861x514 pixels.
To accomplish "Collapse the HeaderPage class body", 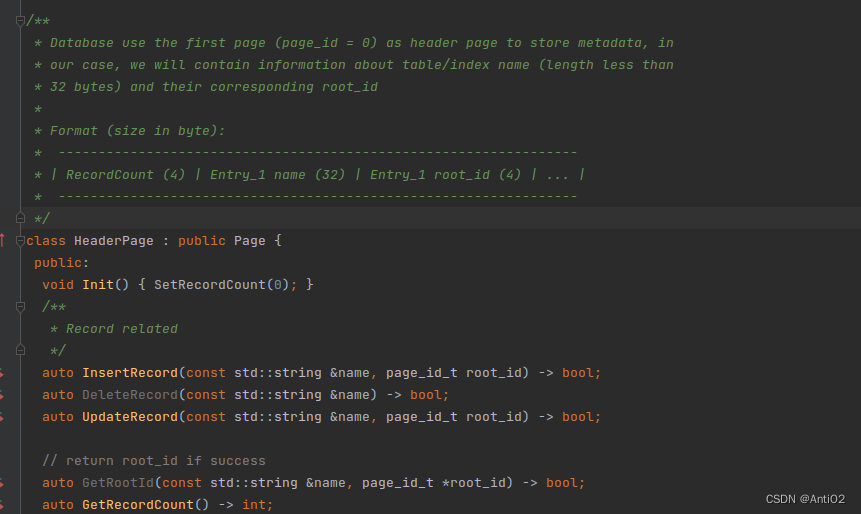I will 20,240.
